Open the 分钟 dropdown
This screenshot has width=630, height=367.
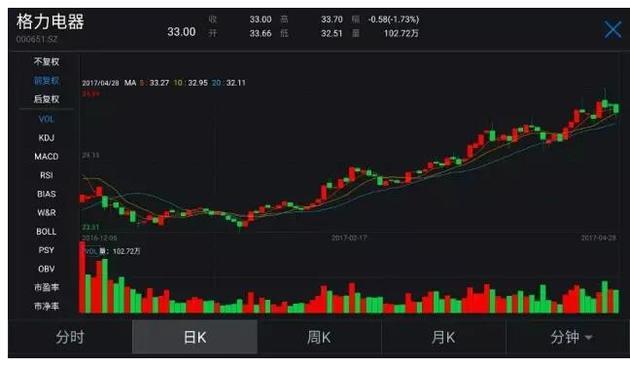[571, 337]
